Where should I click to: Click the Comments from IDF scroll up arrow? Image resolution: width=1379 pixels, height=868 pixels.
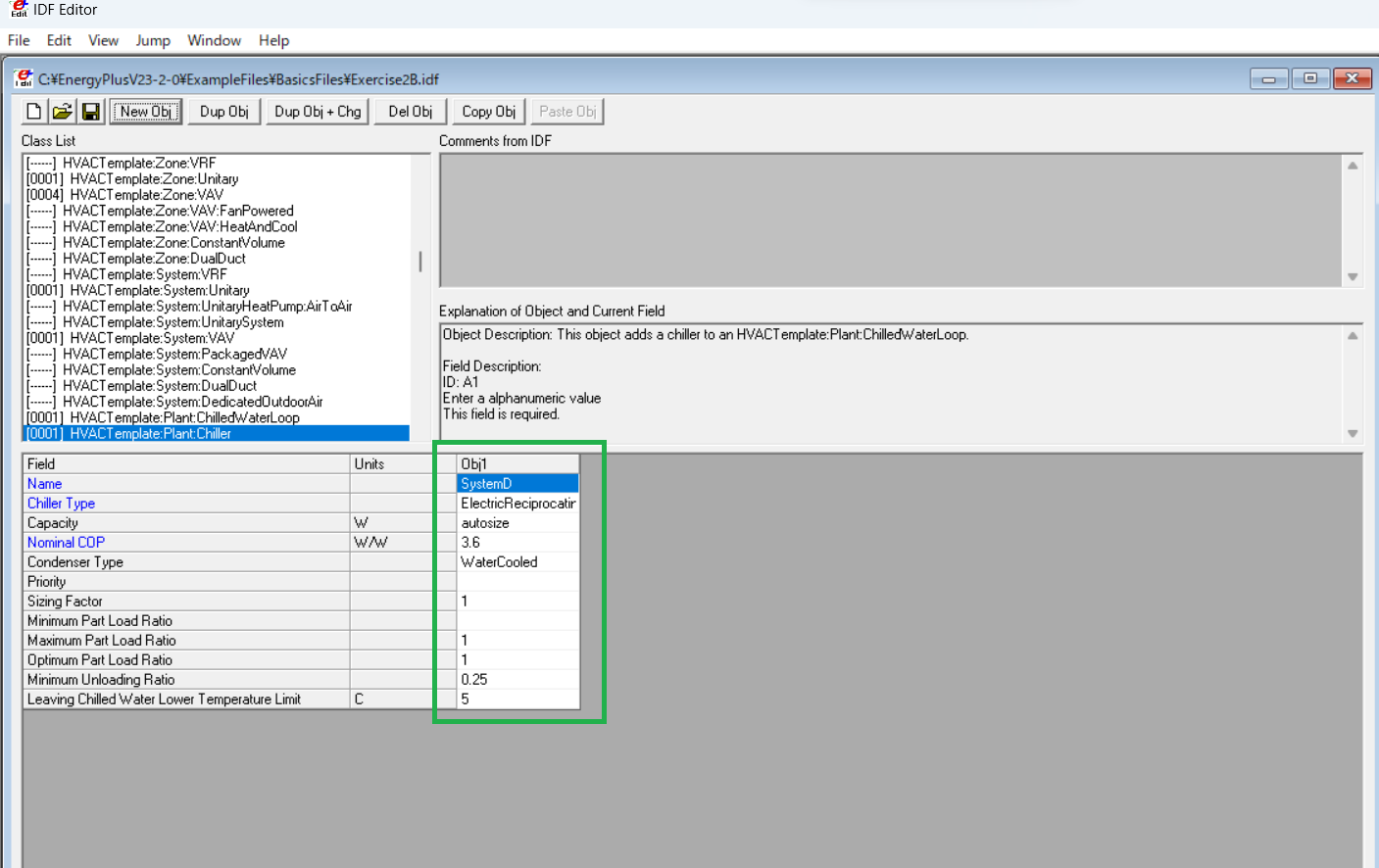pyautogui.click(x=1353, y=166)
